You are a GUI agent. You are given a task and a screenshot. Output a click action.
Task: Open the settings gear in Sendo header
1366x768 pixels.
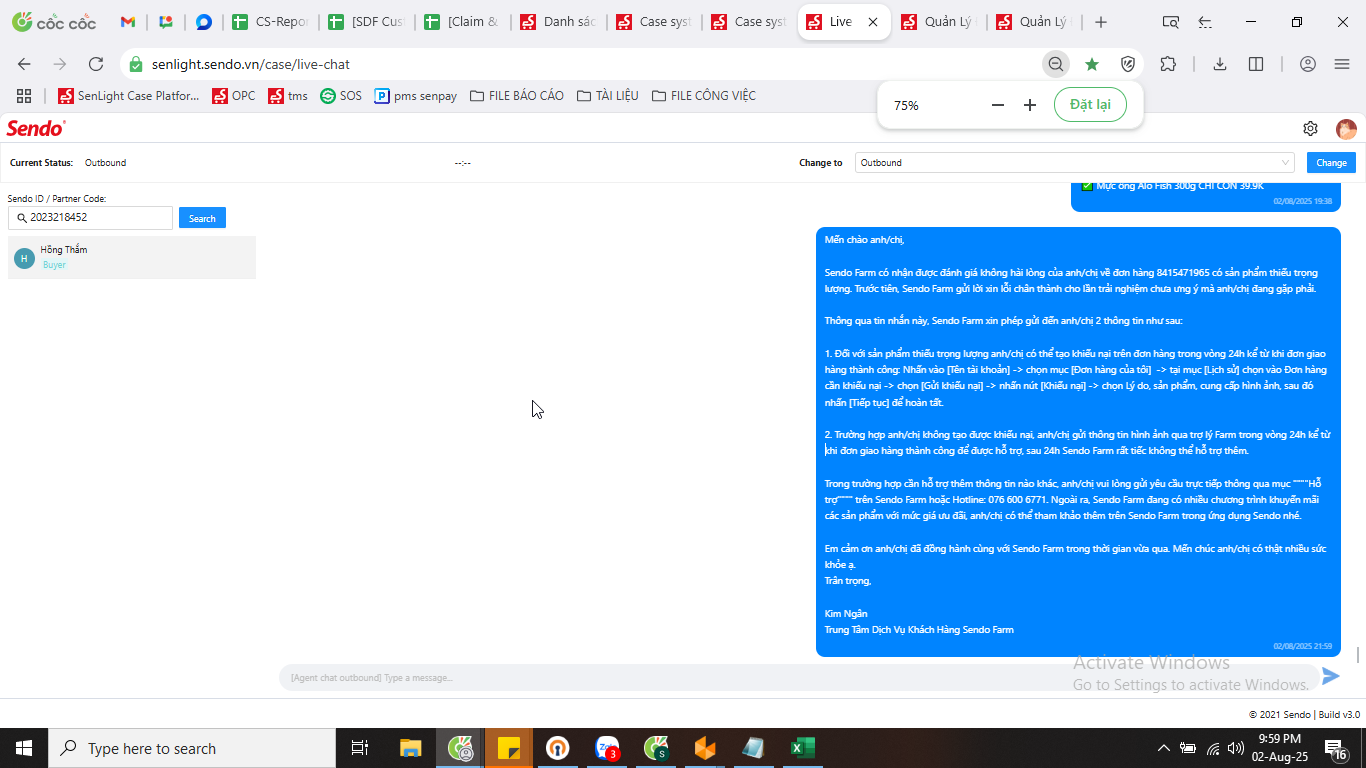coord(1310,128)
